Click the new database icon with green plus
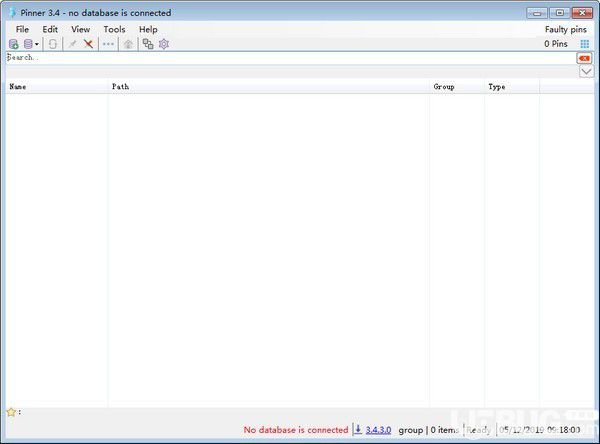This screenshot has width=600, height=444. pos(14,44)
